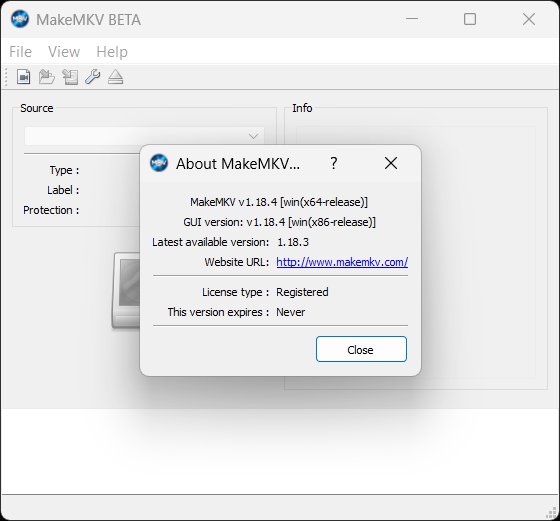Click the 'MakeMKV v1.18.4 [win(x64-release)]' text

(279, 202)
